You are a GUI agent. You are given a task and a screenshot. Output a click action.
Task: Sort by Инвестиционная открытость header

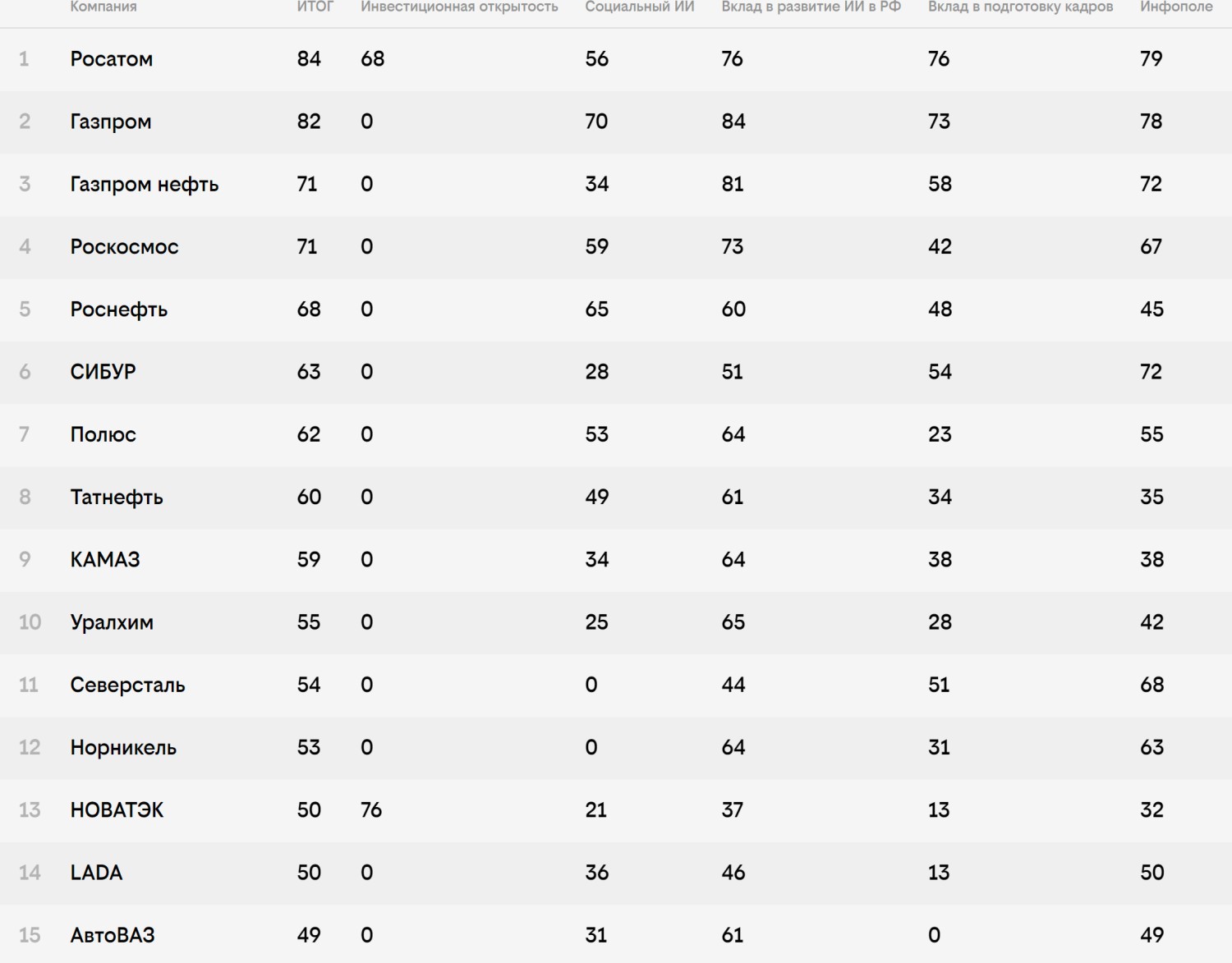(x=459, y=7)
